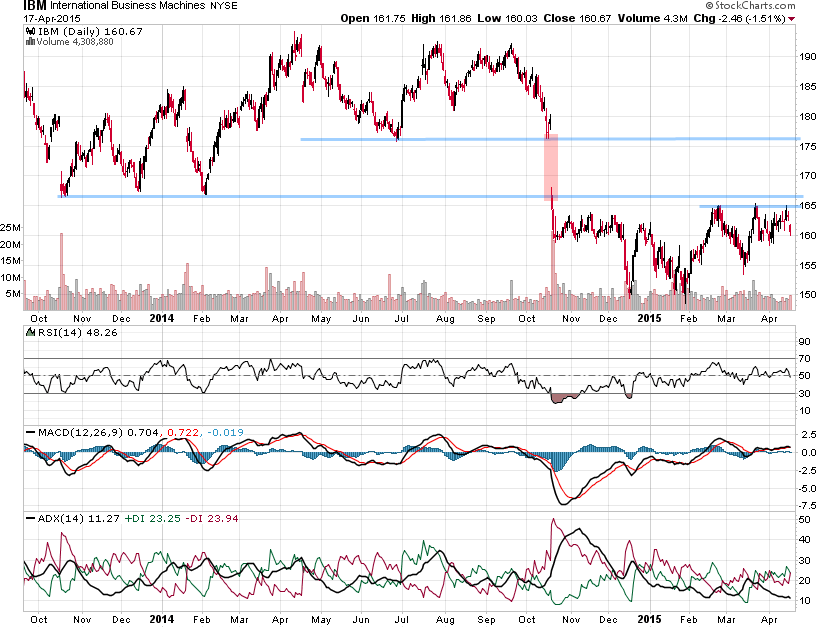Click the red down arrow after Chg
Viewport: 816px width, 627px height.
click(792, 19)
